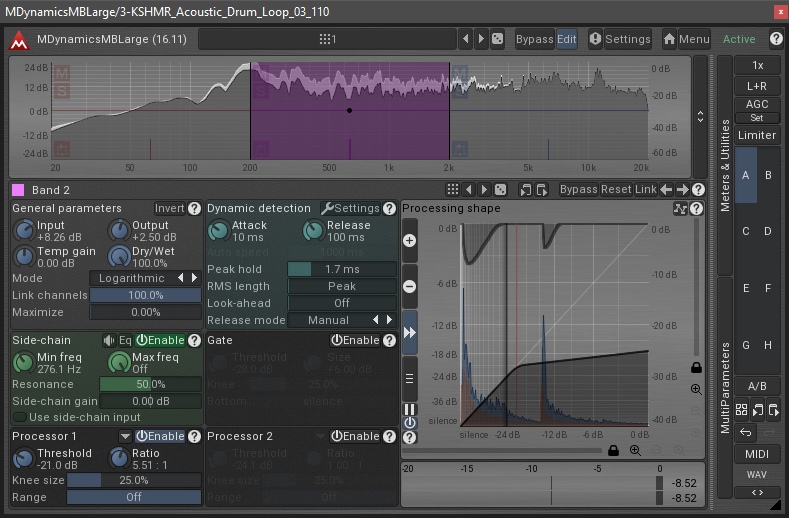Open the three-line menu in Processing shape
Image resolution: width=789 pixels, height=518 pixels.
410,378
